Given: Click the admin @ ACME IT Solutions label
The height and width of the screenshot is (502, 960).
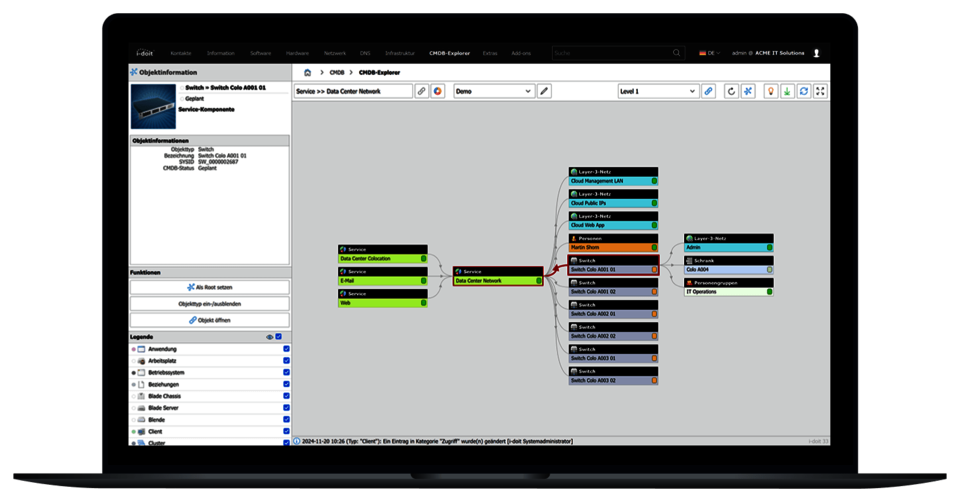Looking at the screenshot, I should [x=768, y=53].
